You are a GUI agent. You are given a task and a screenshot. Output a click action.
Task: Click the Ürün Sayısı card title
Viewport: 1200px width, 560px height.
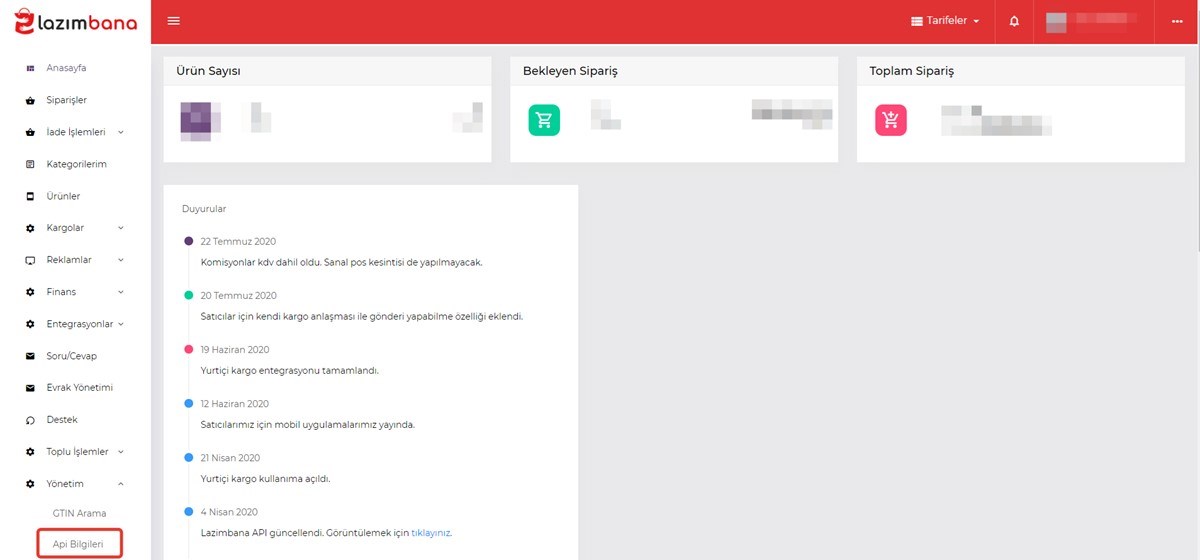208,72
